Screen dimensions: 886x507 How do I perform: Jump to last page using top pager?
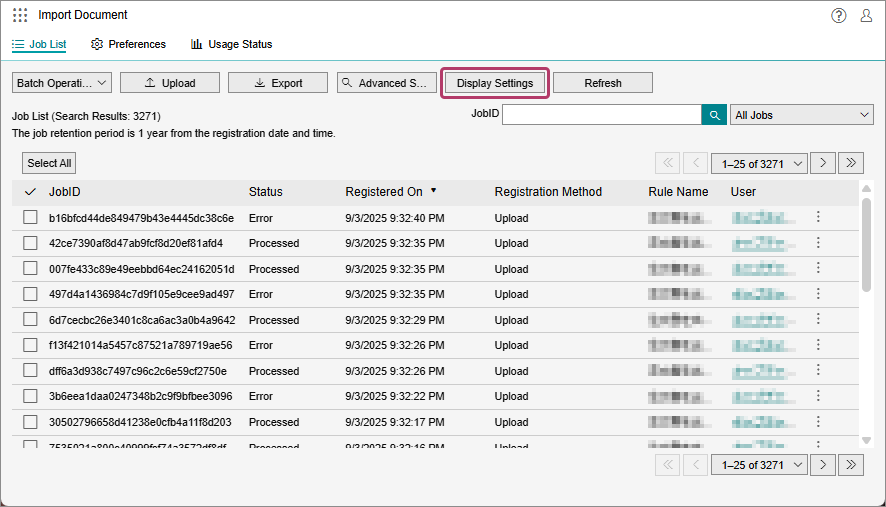(x=851, y=163)
